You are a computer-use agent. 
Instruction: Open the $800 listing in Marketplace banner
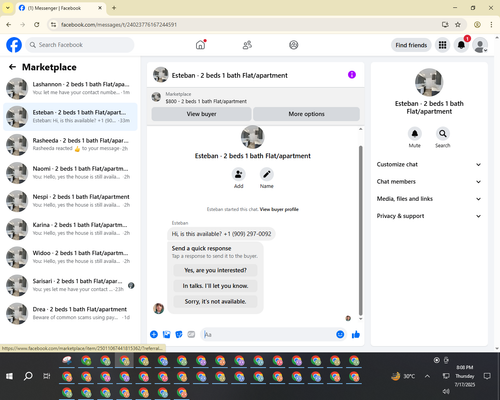[x=206, y=101]
